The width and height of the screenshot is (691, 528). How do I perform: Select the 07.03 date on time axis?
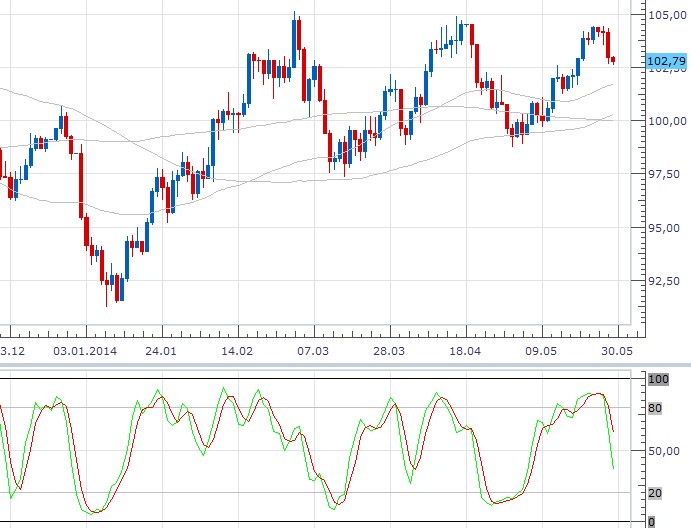[313, 353]
